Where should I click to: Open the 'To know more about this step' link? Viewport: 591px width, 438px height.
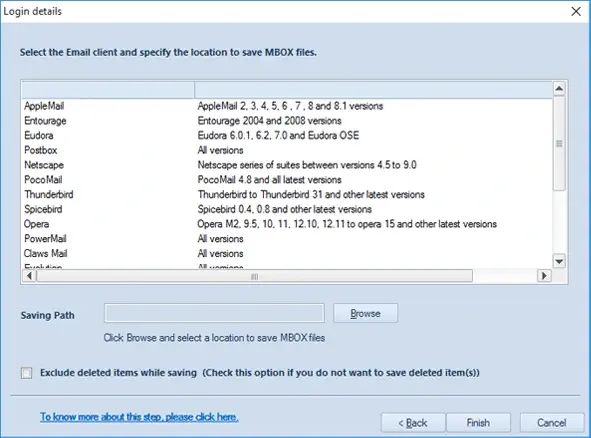click(x=139, y=417)
